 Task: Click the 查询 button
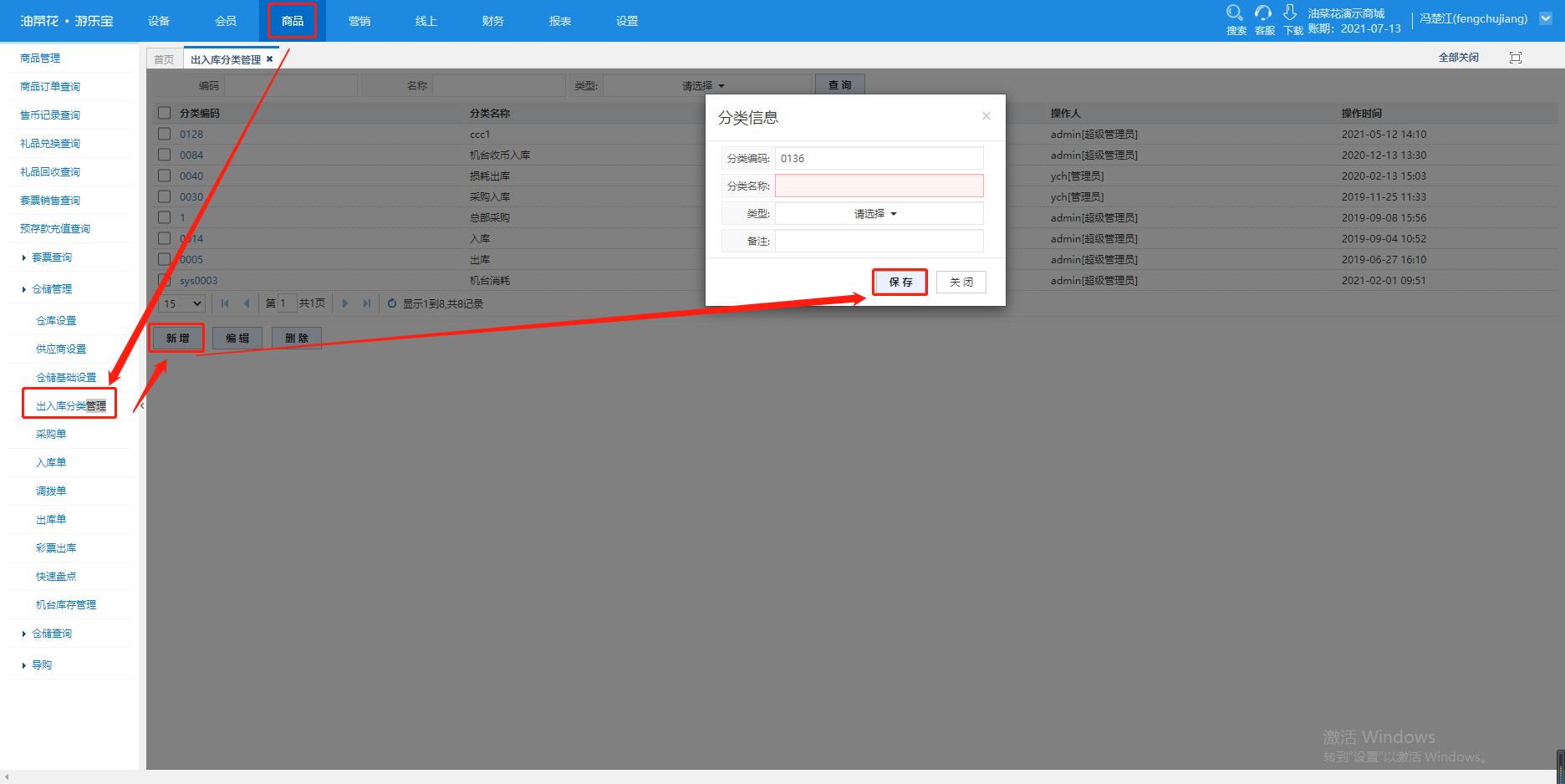839,85
